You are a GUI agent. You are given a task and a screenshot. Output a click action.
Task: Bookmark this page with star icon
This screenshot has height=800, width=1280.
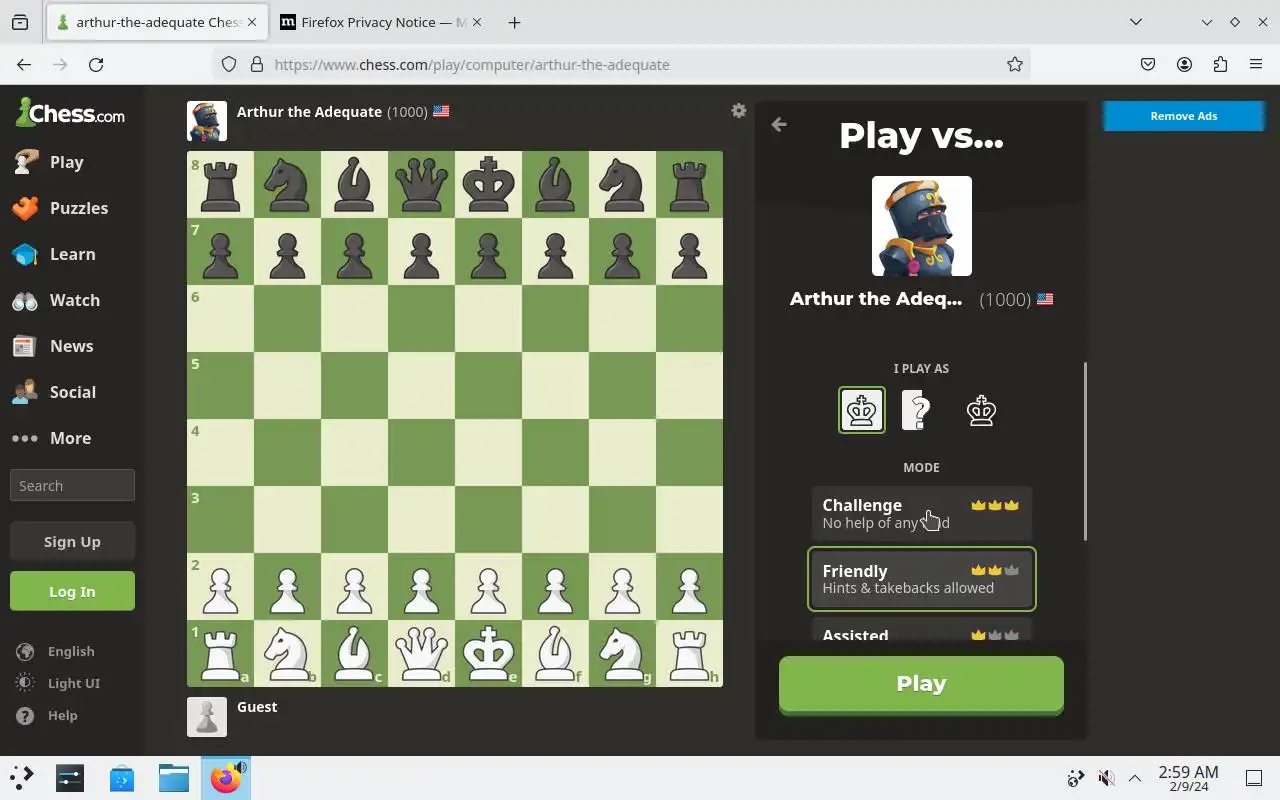coord(1014,64)
